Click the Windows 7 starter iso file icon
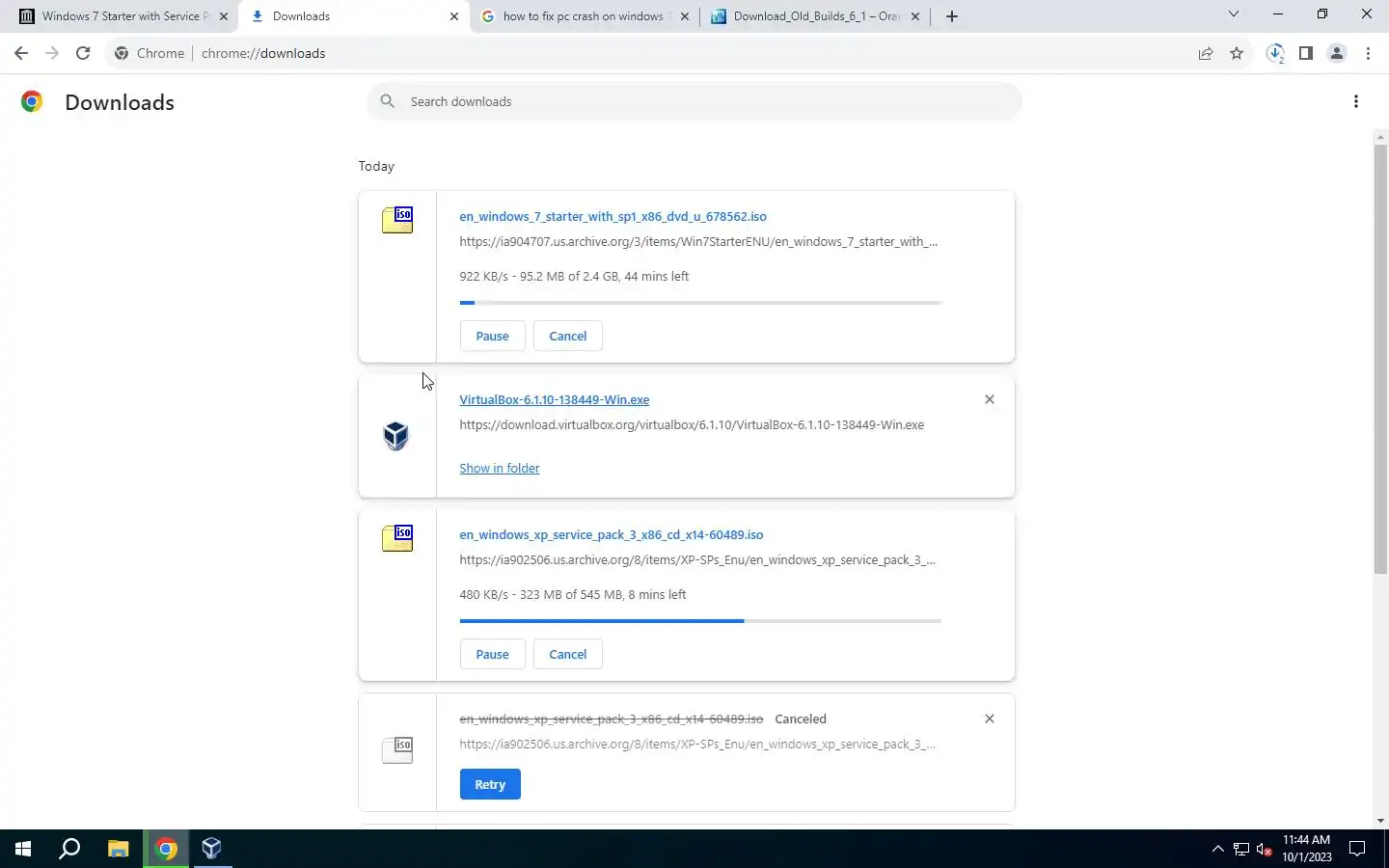The width and height of the screenshot is (1389, 868). tap(397, 220)
